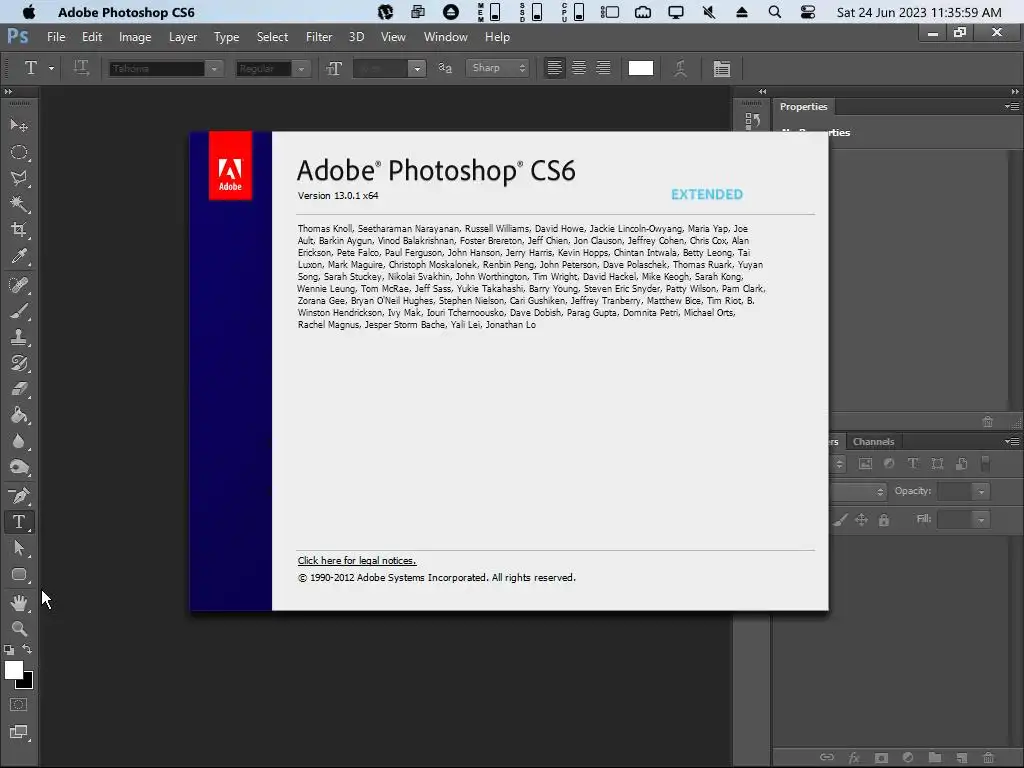1024x768 pixels.
Task: Select the Path Selection tool
Action: [19, 548]
